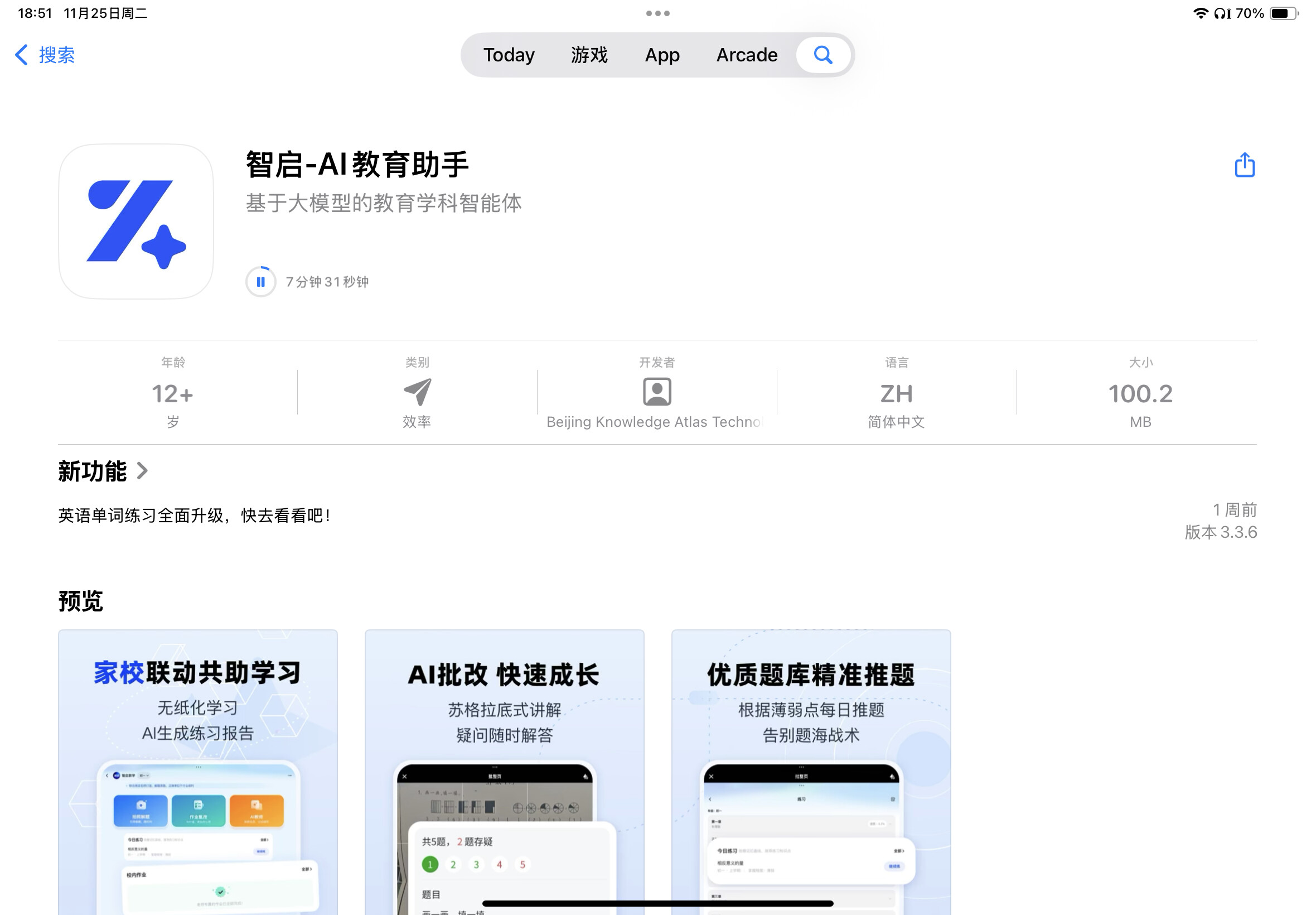
Task: Pause the app download
Action: (x=260, y=282)
